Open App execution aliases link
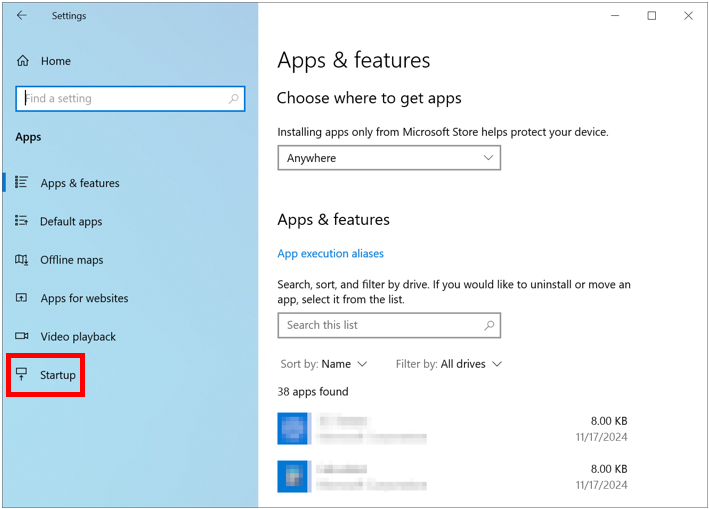This screenshot has width=709, height=509. (331, 253)
